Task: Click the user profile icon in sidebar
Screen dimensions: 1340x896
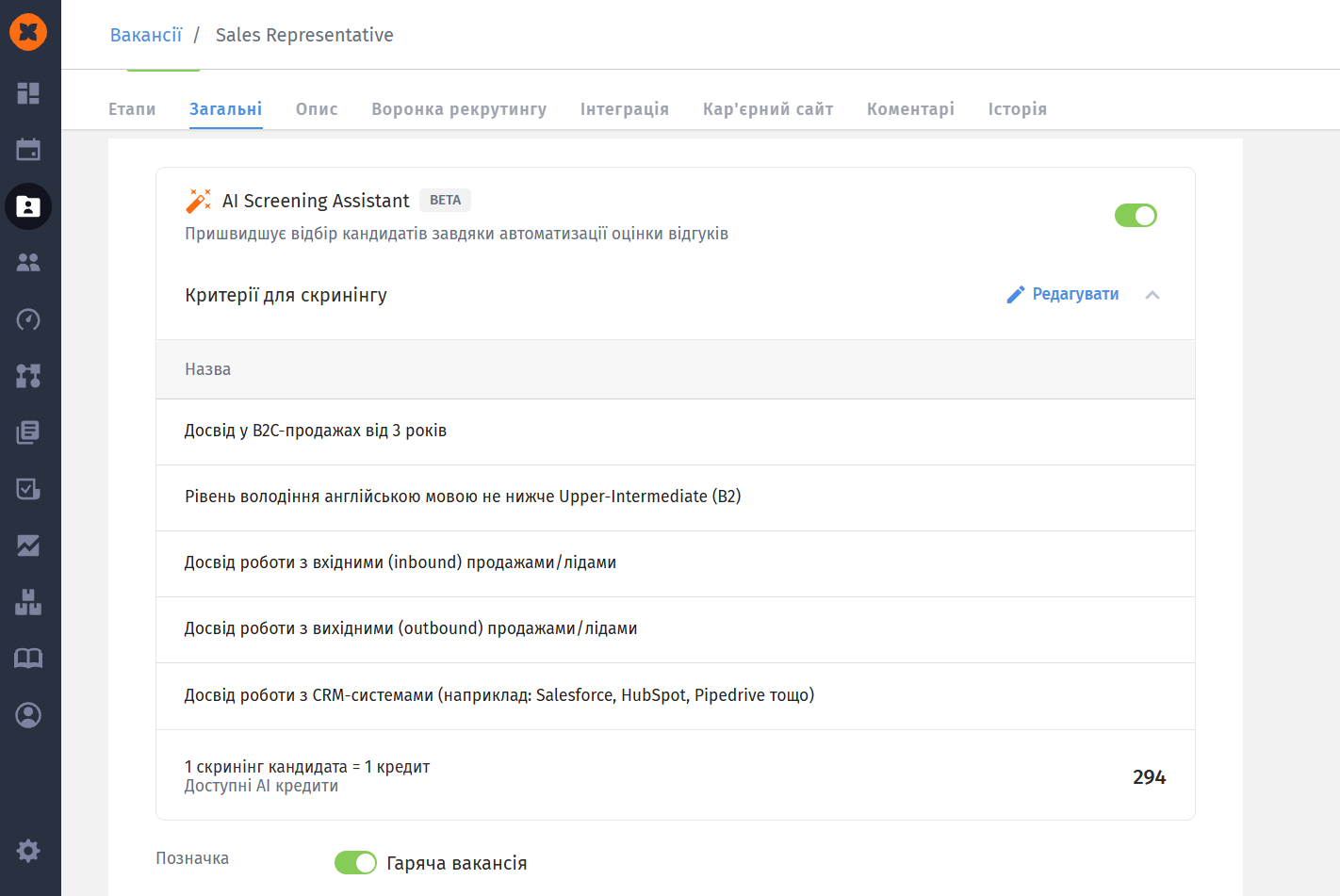Action: click(x=28, y=715)
